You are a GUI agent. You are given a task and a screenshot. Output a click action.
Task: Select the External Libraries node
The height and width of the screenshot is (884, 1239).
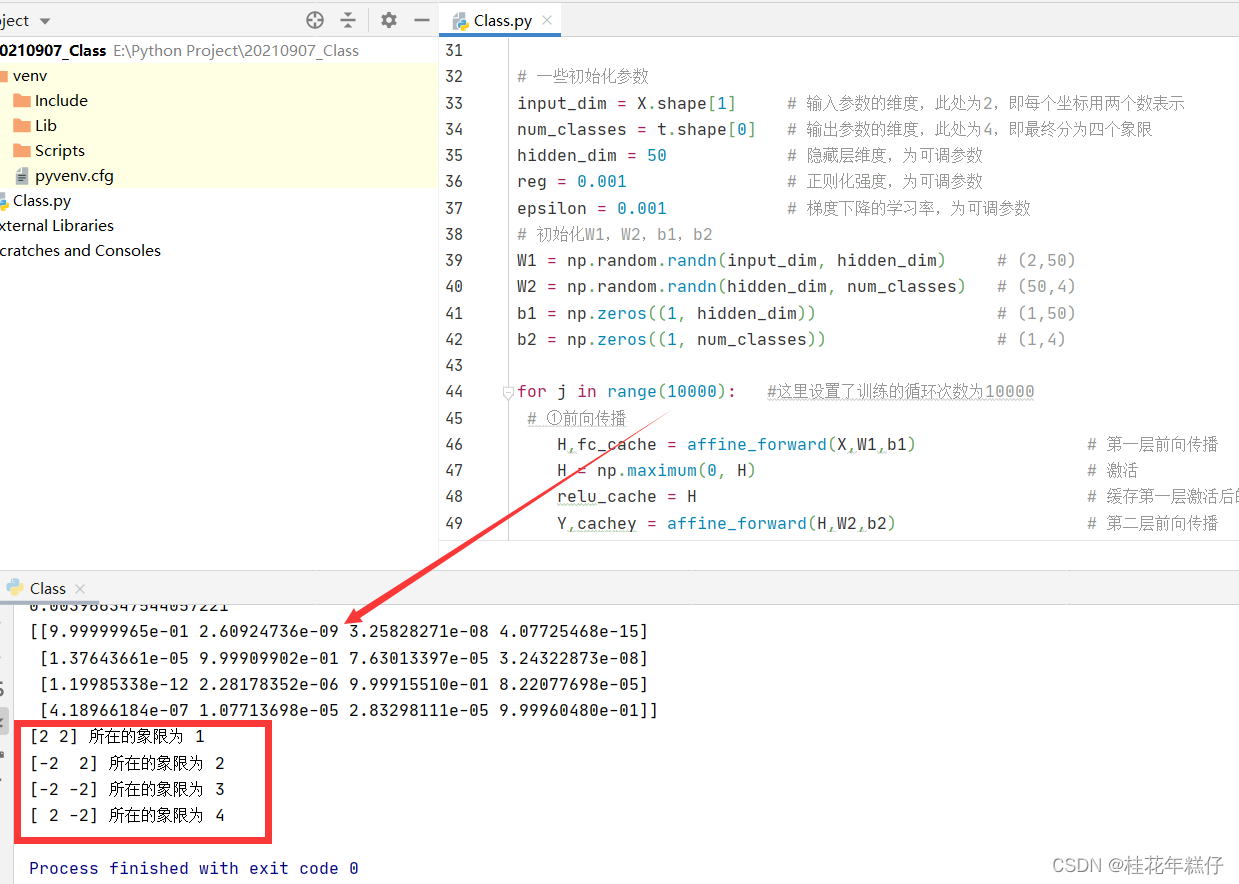pos(57,225)
